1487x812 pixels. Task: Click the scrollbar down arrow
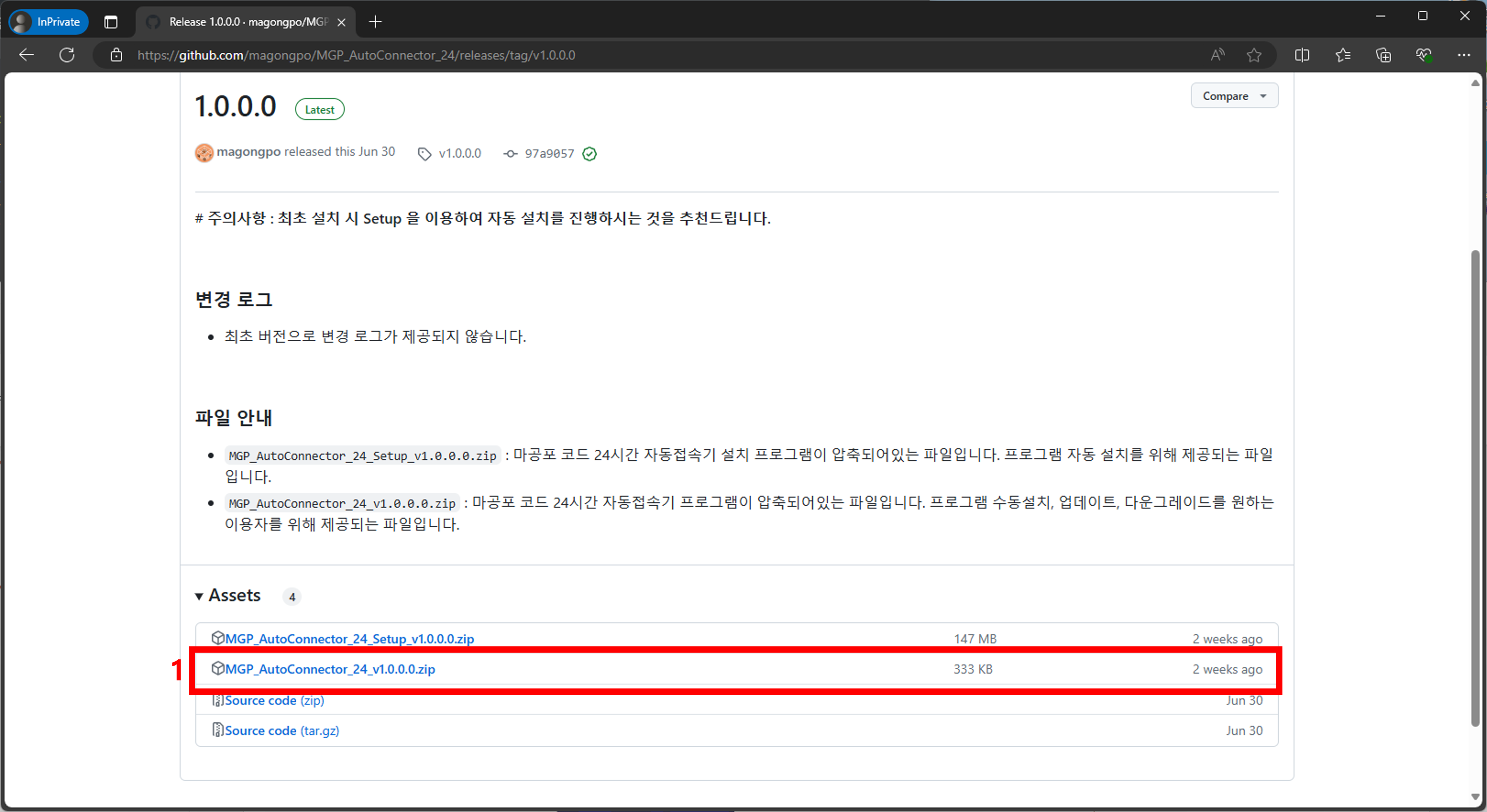(x=1475, y=797)
